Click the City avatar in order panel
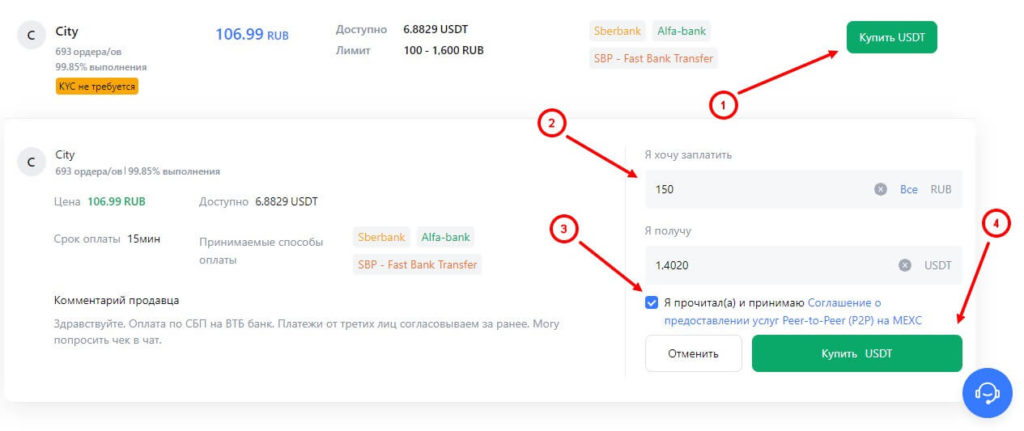This screenshot has width=1024, height=431. 30,160
